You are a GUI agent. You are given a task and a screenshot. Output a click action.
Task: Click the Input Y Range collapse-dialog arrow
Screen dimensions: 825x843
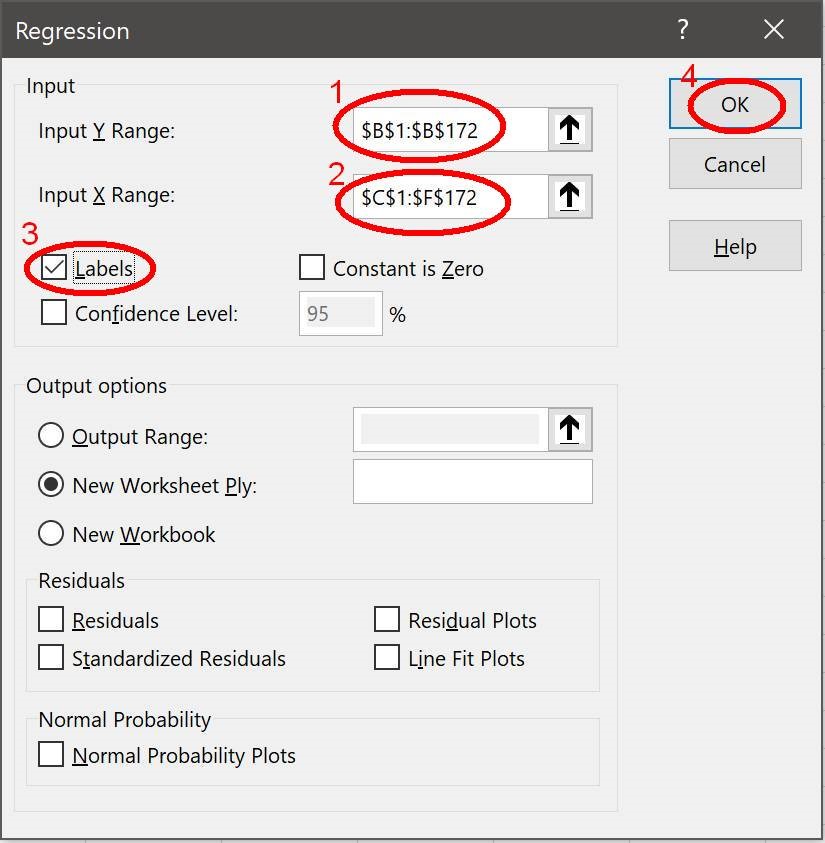click(x=570, y=130)
